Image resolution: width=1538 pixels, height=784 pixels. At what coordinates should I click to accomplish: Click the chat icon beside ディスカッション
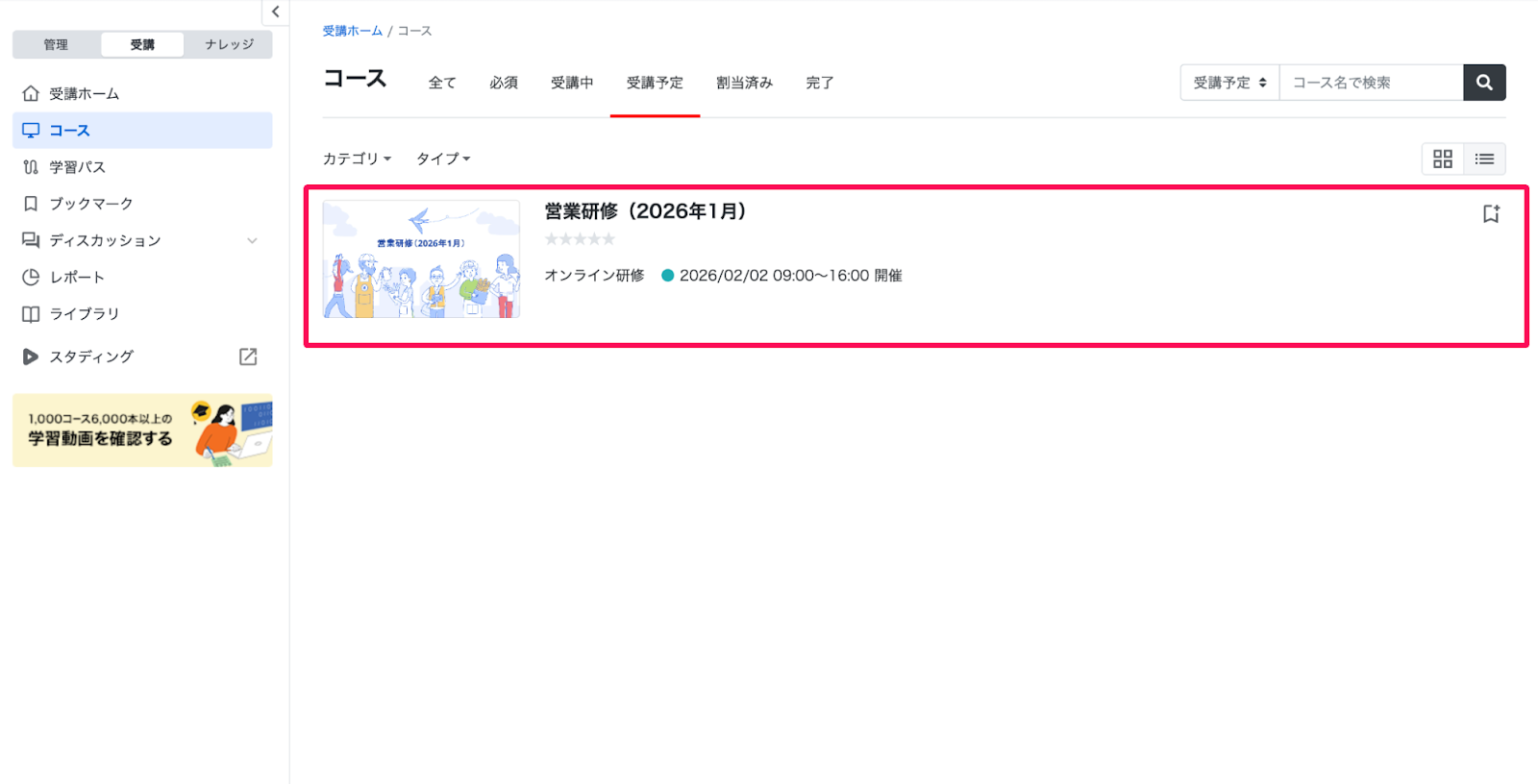point(31,240)
